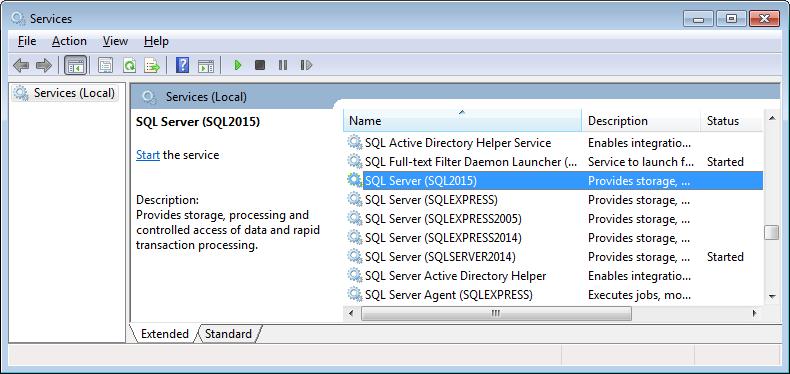
Task: Select SQL Server Agent (SQLEXPRESS) row
Action: point(554,294)
